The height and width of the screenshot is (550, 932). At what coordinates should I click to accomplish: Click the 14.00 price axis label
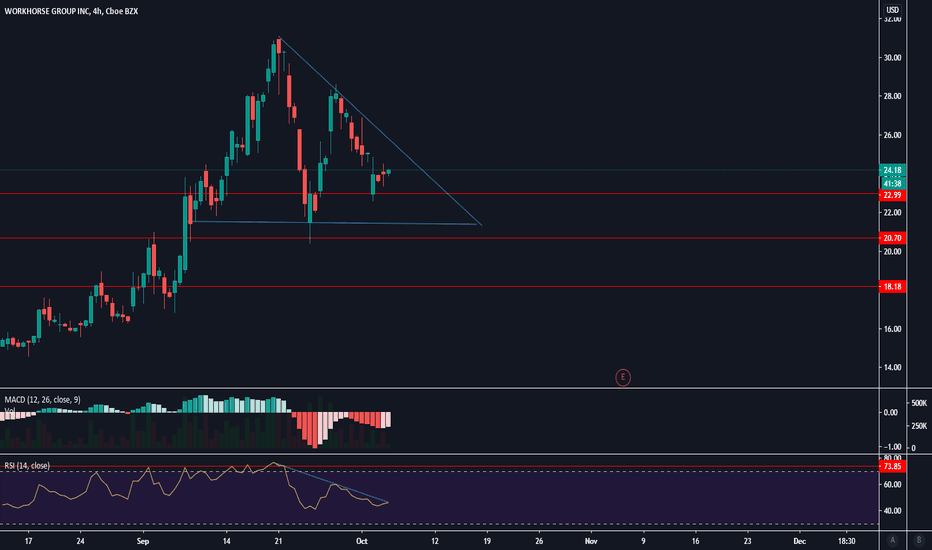pyautogui.click(x=892, y=367)
